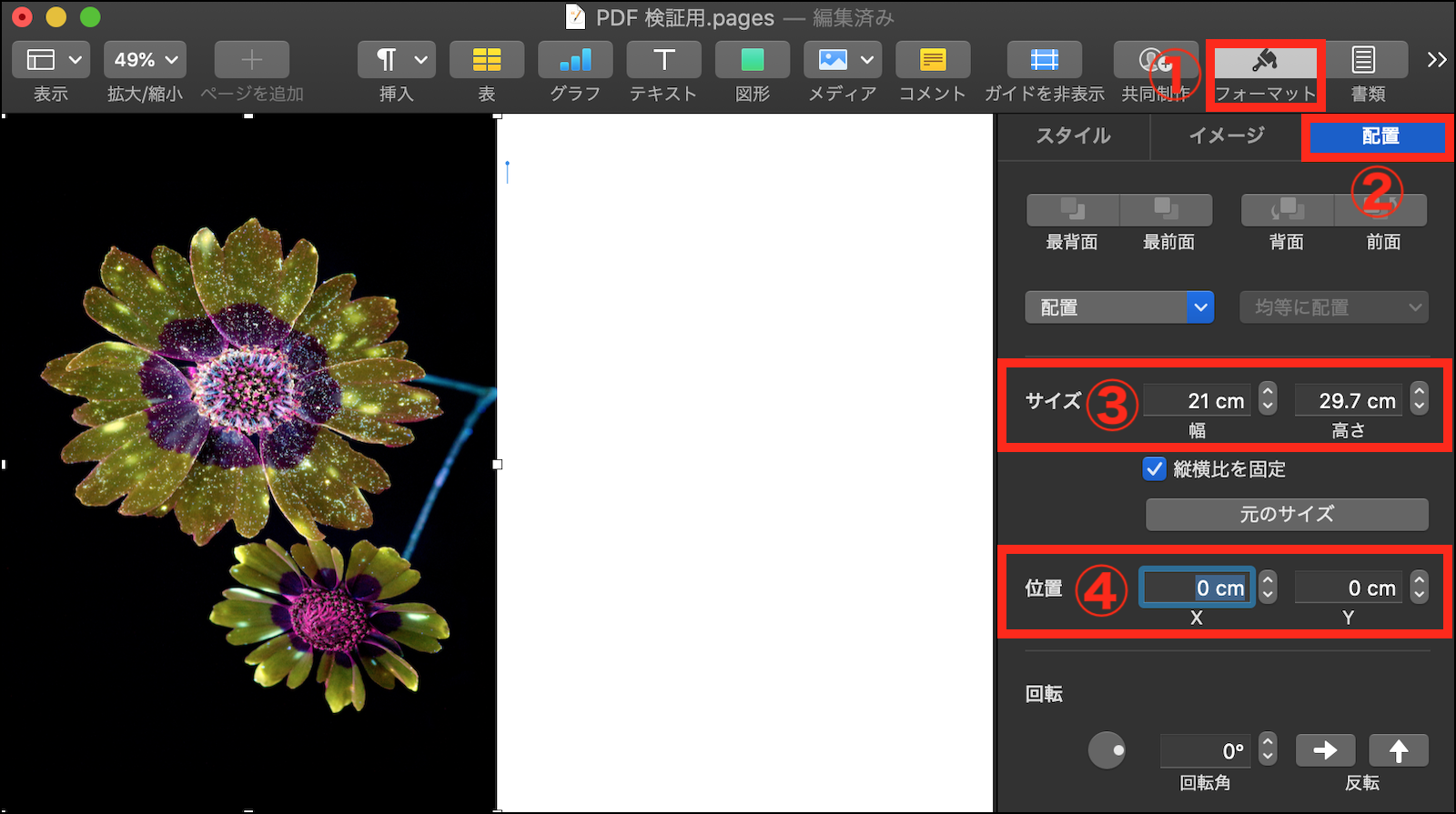The image size is (1456, 814).
Task: Toggle the 縦横比を固定 checkbox
Action: tap(1154, 469)
